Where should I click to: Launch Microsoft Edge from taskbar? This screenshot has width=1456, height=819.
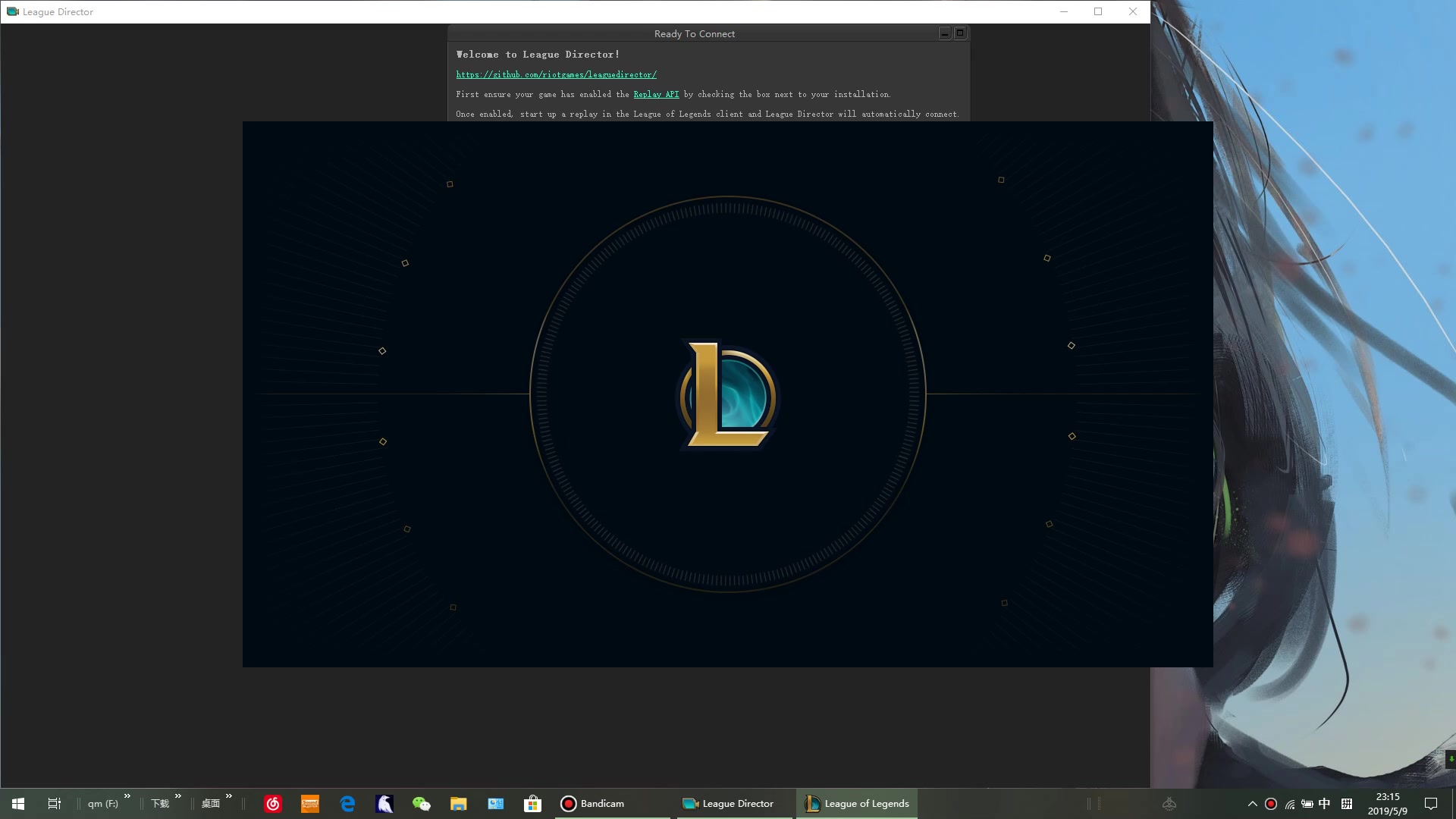point(347,804)
